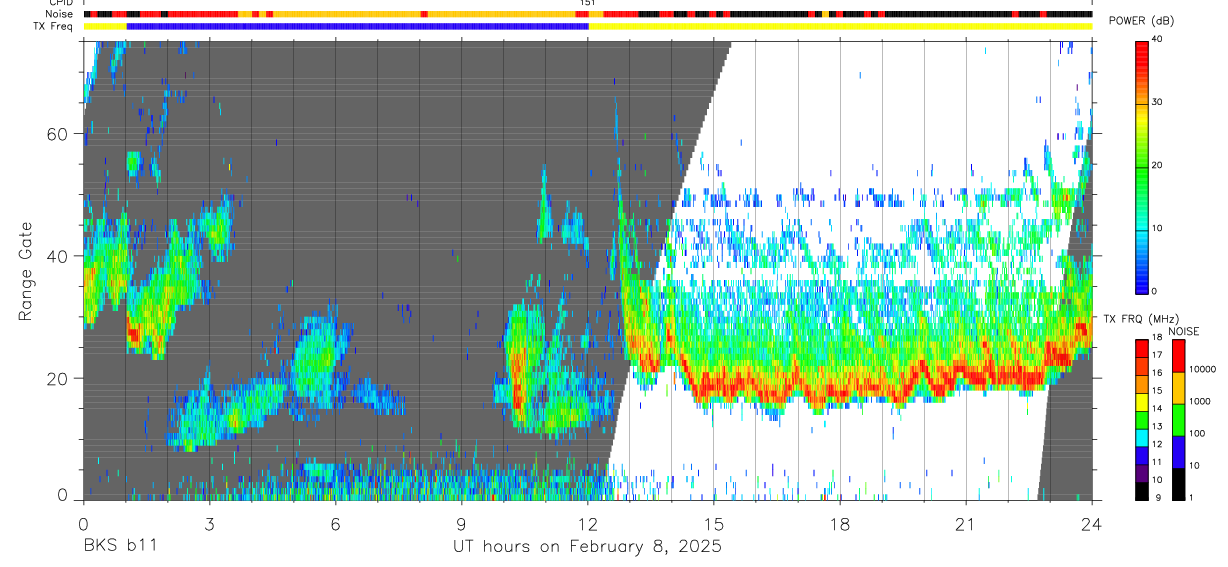The width and height of the screenshot is (1228, 567).
Task: Click the 'NOISE' legend title
Action: pyautogui.click(x=1185, y=331)
